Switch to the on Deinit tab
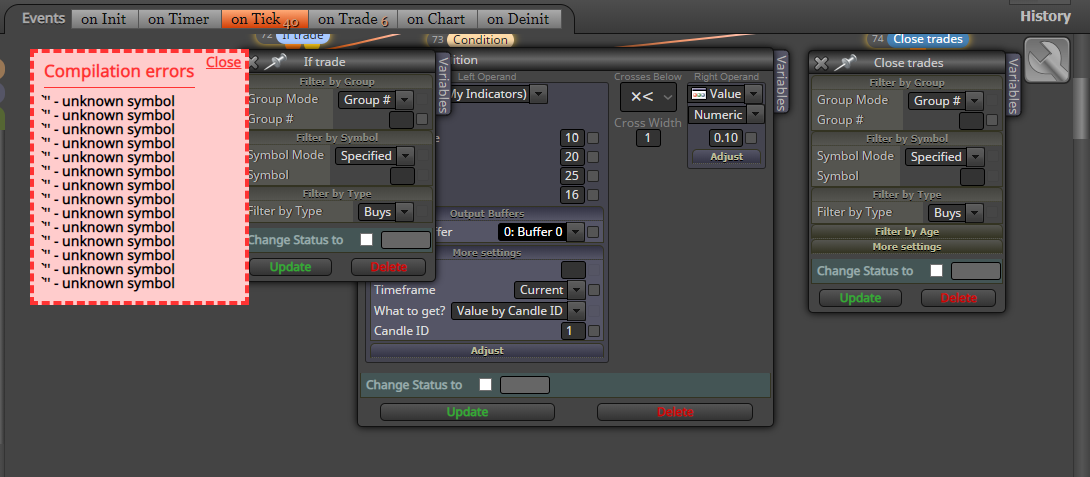Viewport: 1090px width, 477px height. pyautogui.click(x=519, y=19)
